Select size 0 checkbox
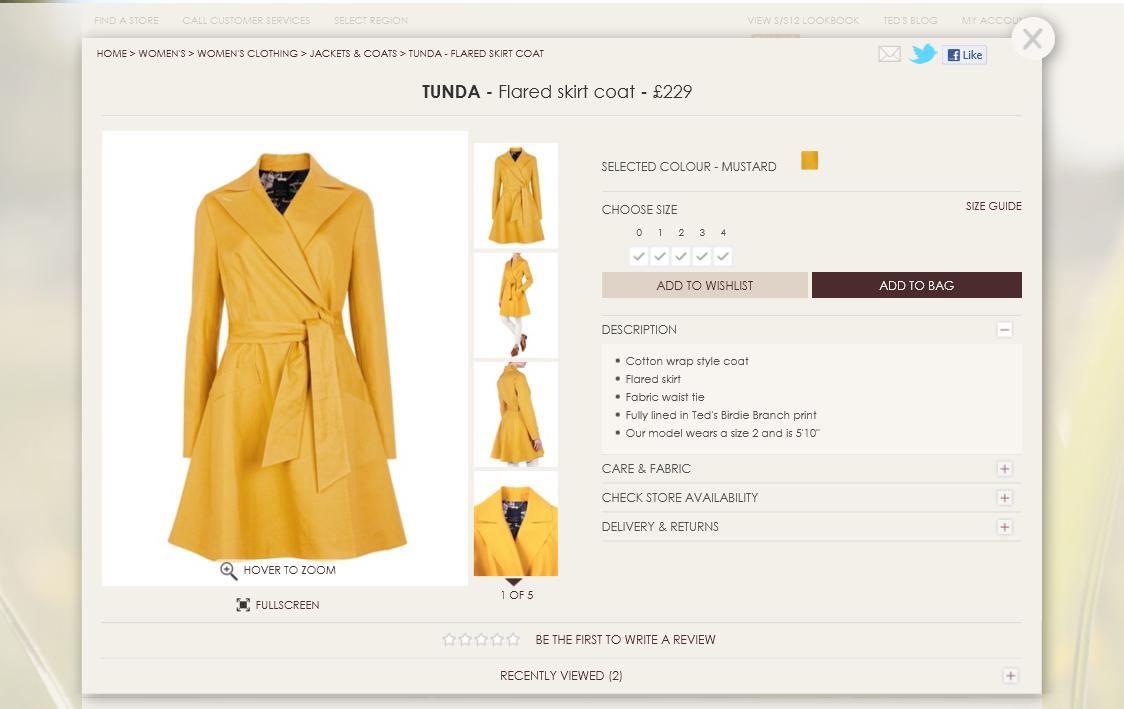 pyautogui.click(x=639, y=256)
